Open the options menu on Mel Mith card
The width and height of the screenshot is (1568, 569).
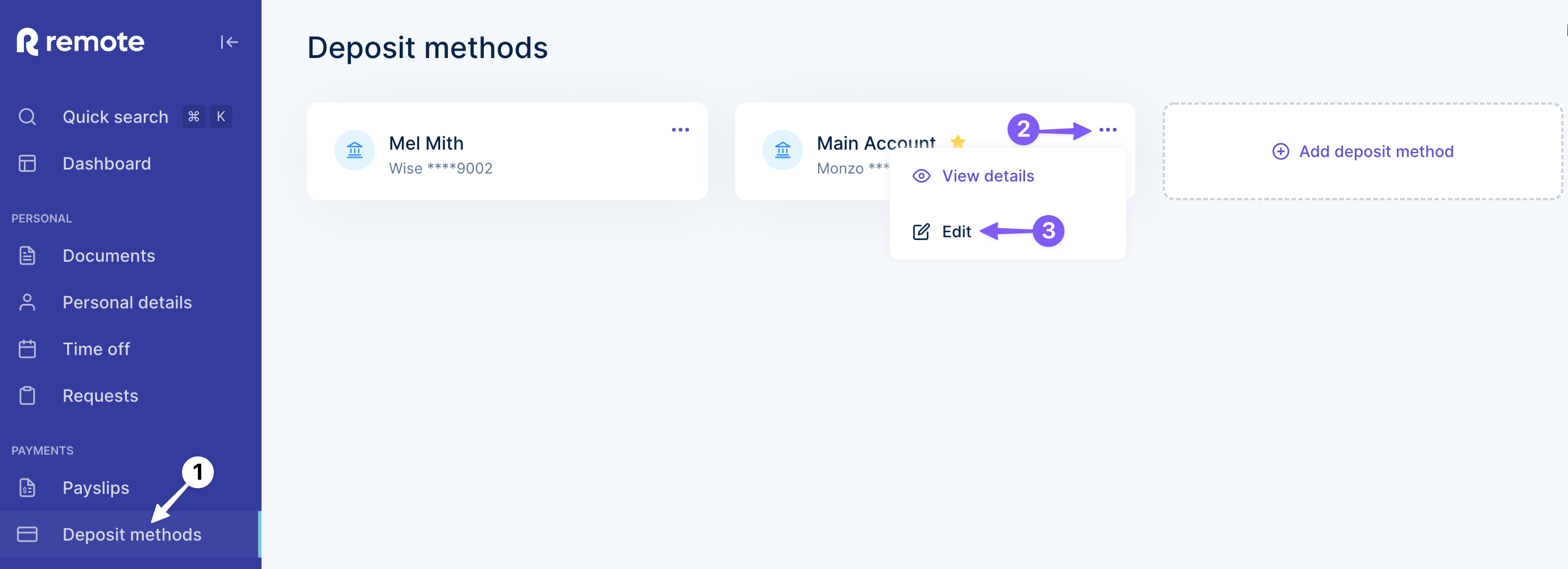pyautogui.click(x=681, y=129)
